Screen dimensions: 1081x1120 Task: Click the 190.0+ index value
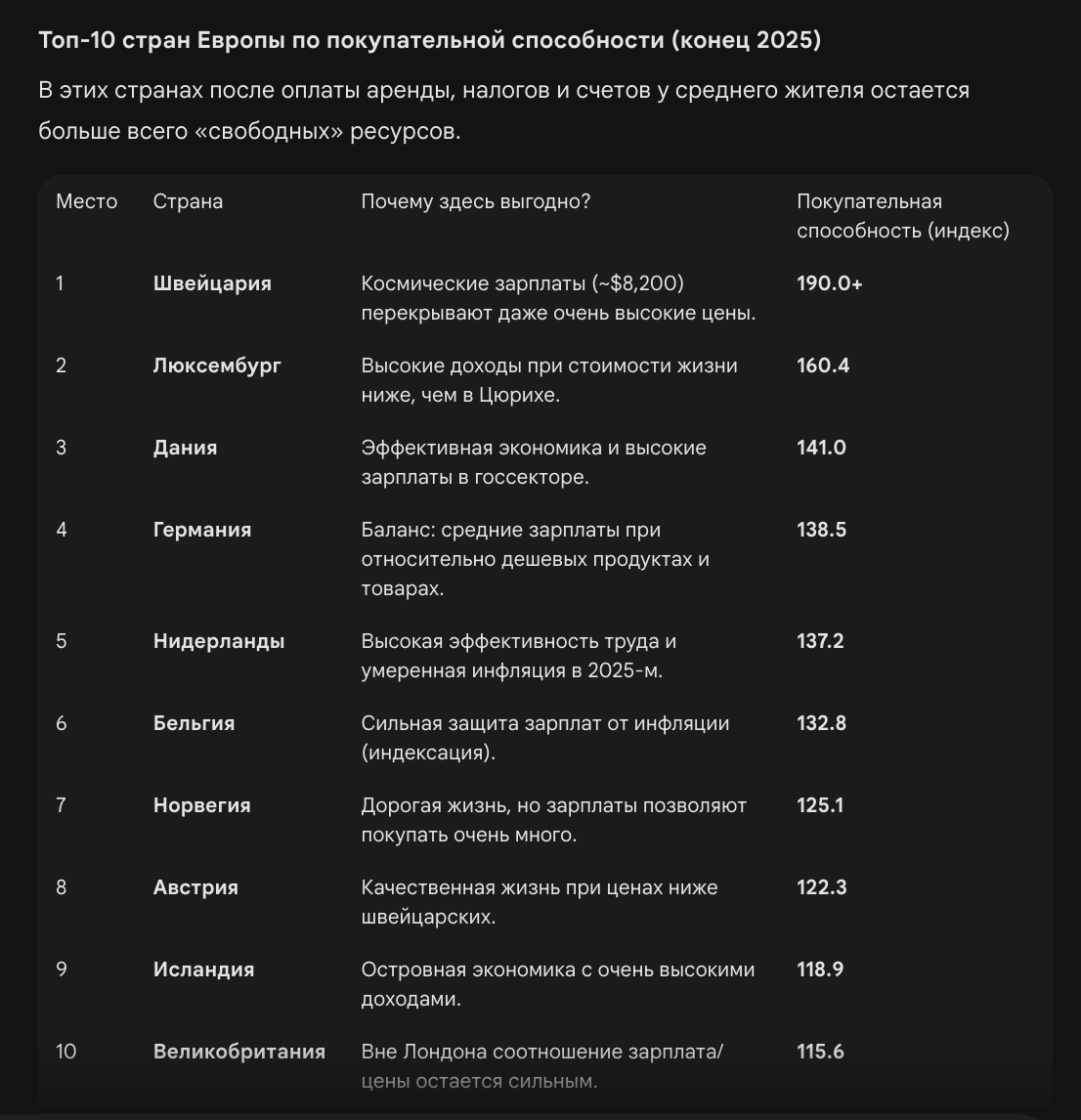pyautogui.click(x=829, y=283)
